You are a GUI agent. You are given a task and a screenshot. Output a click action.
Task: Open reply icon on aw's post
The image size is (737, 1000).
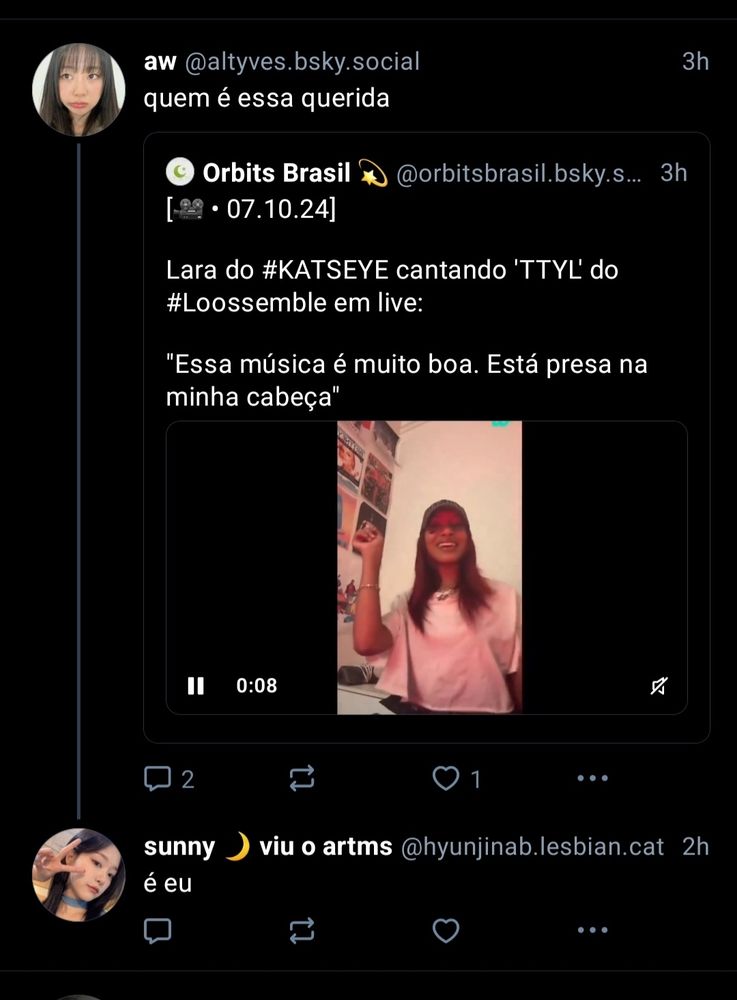(157, 778)
